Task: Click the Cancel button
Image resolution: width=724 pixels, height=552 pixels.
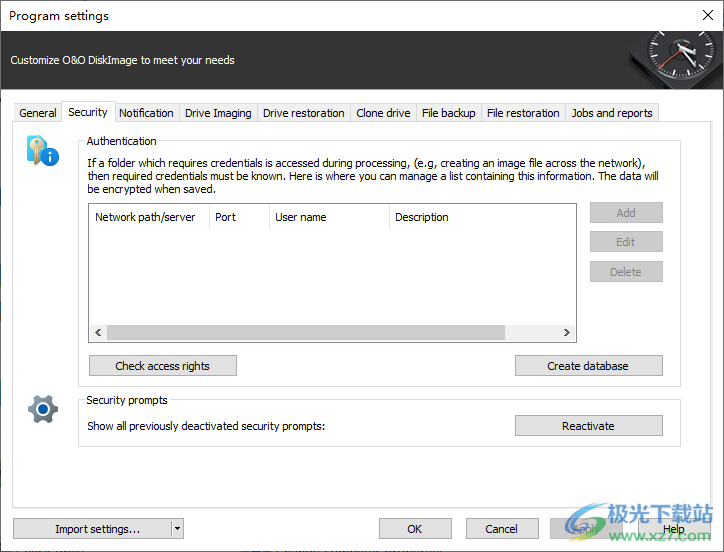Action: pyautogui.click(x=502, y=529)
